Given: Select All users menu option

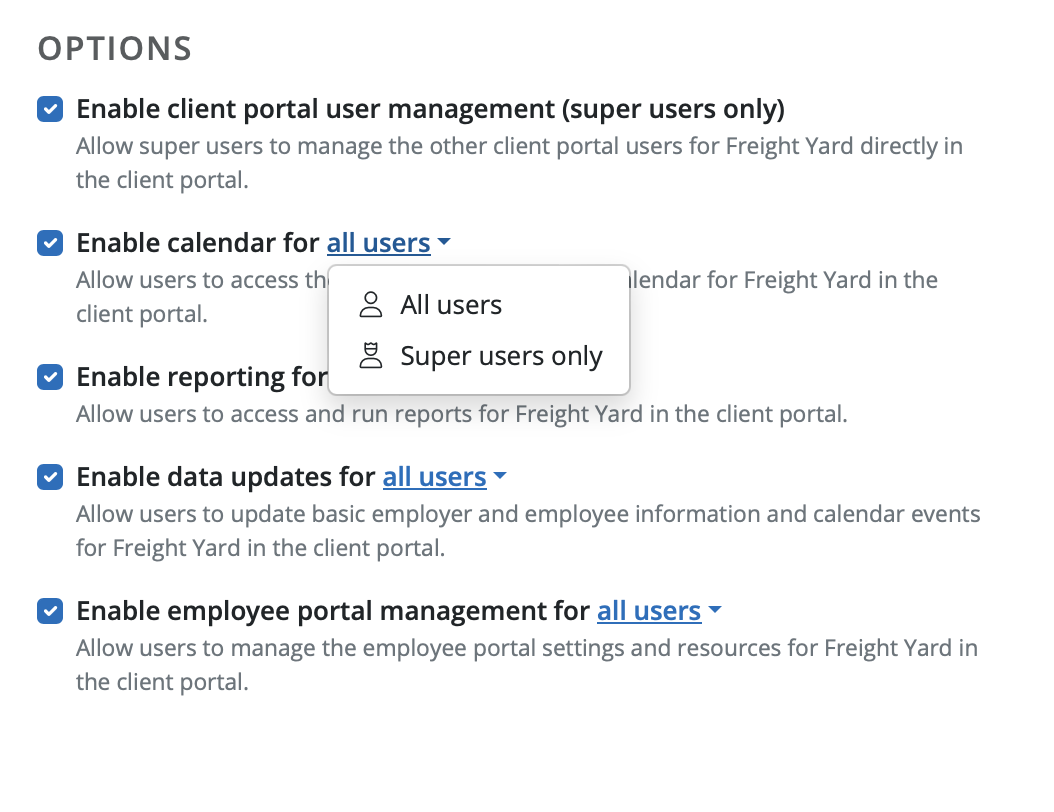Looking at the screenshot, I should click(x=451, y=305).
